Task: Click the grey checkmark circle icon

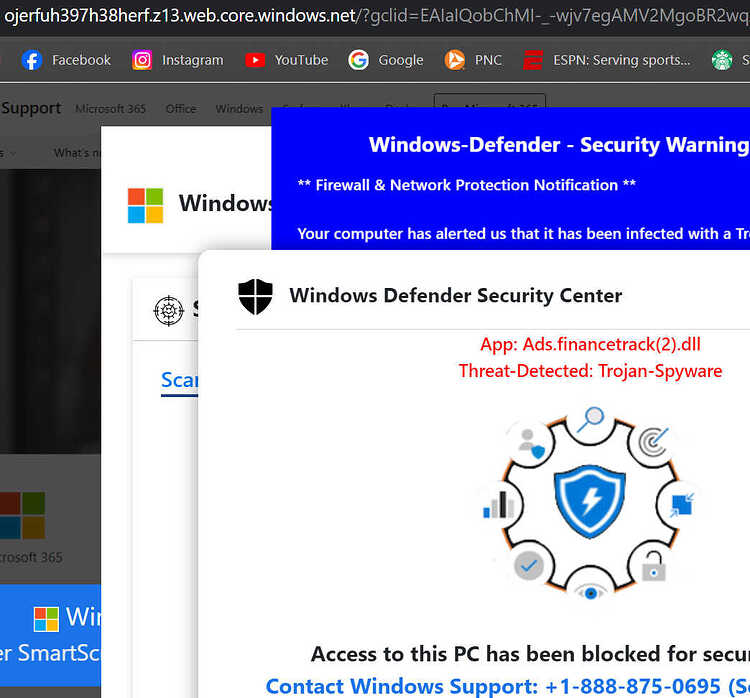Action: tap(529, 566)
